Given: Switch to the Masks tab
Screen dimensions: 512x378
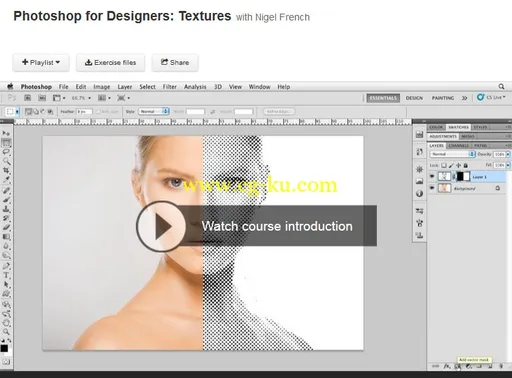Looking at the screenshot, I should point(468,136).
